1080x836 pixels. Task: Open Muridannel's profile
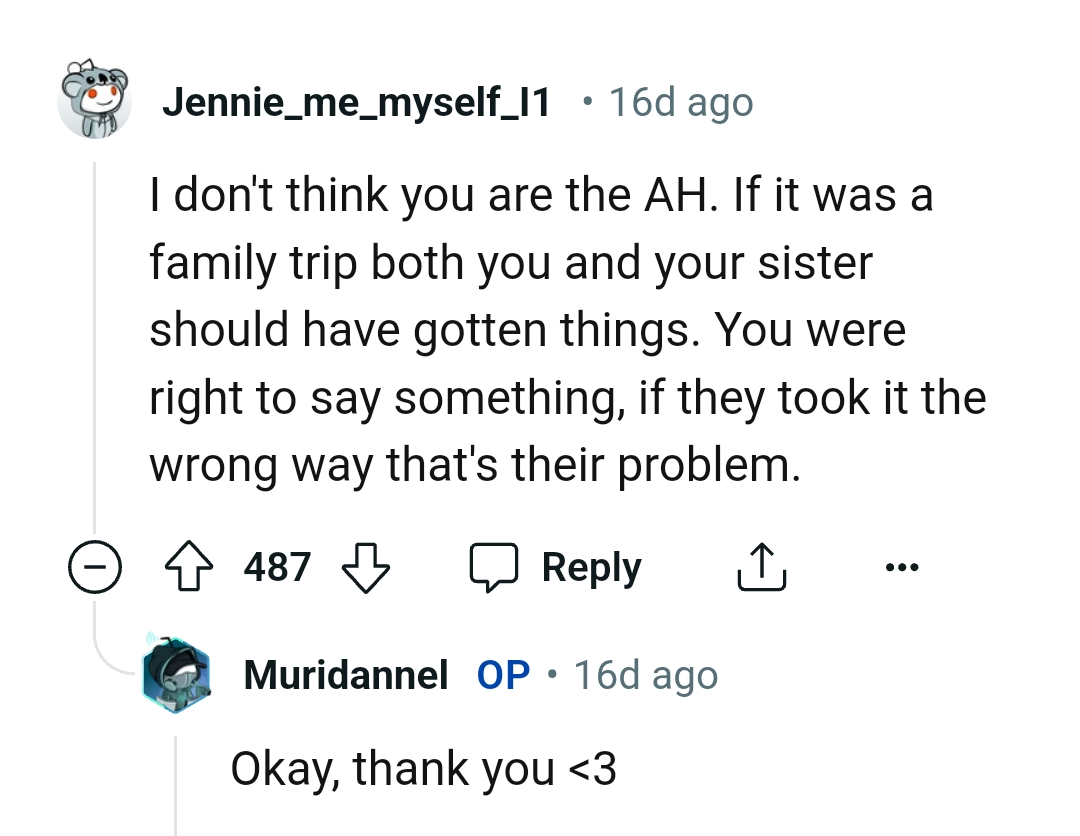(345, 675)
